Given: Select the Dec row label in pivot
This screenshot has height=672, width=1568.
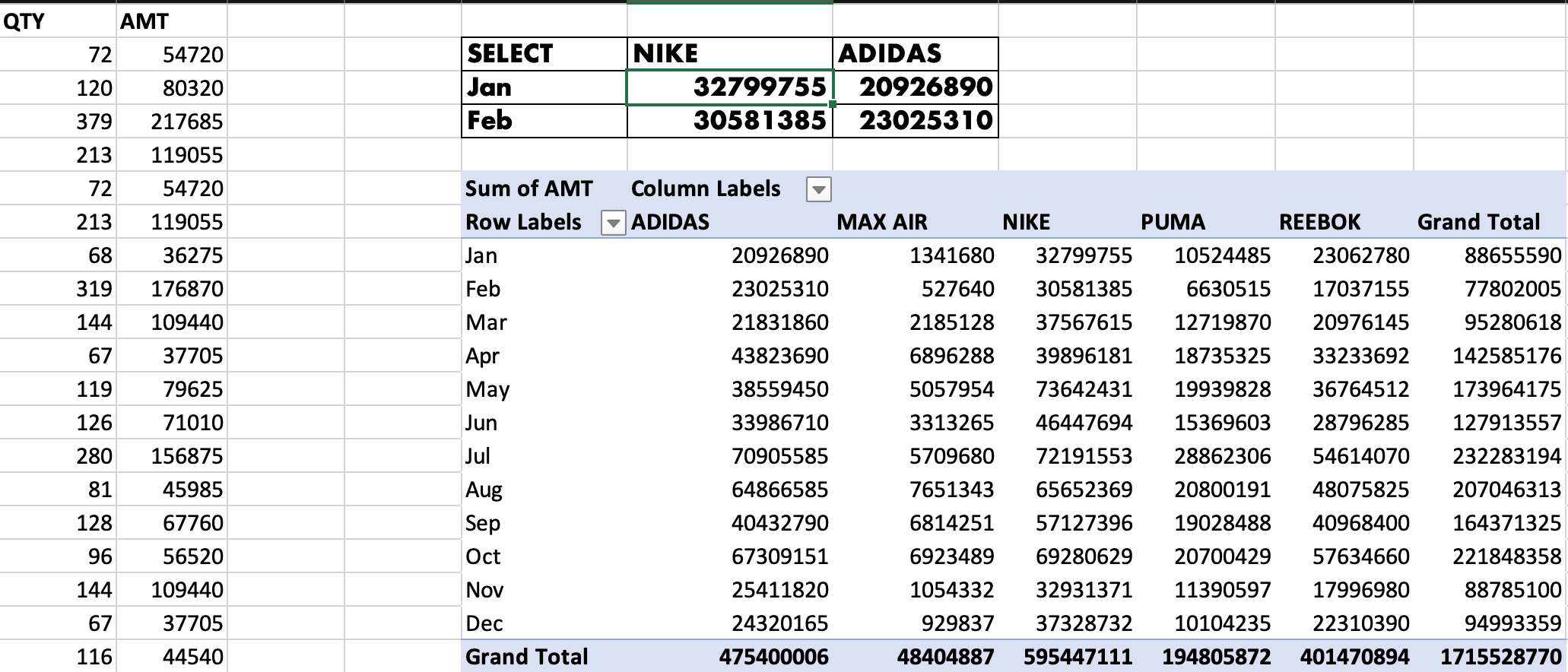Looking at the screenshot, I should point(544,623).
